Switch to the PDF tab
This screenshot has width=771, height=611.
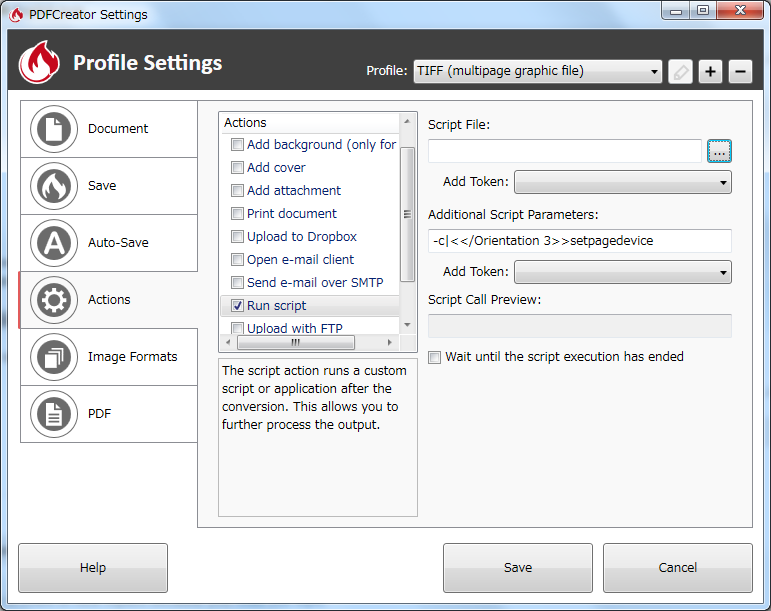[109, 414]
